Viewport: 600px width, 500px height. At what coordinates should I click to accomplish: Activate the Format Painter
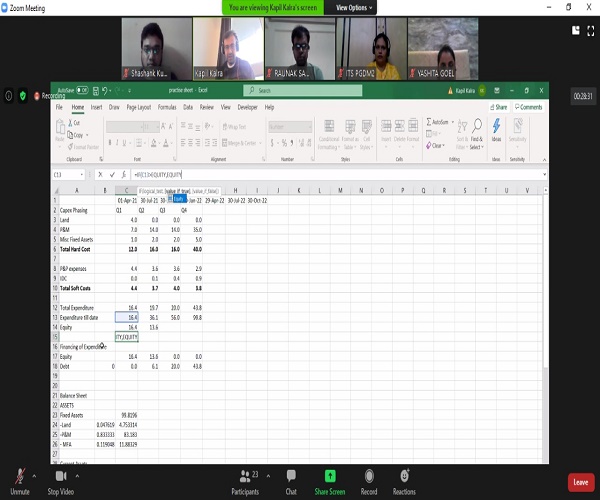(x=83, y=147)
